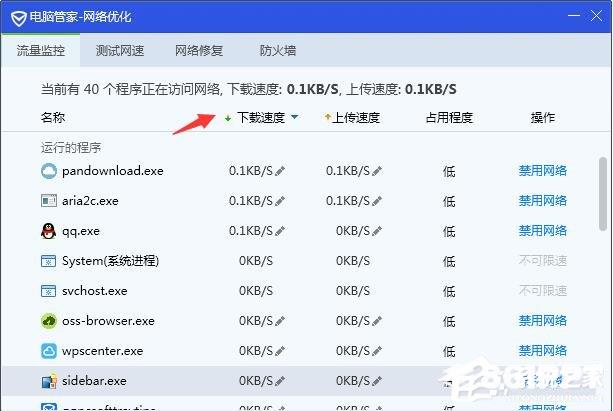Click the 操作 column header

(x=543, y=117)
